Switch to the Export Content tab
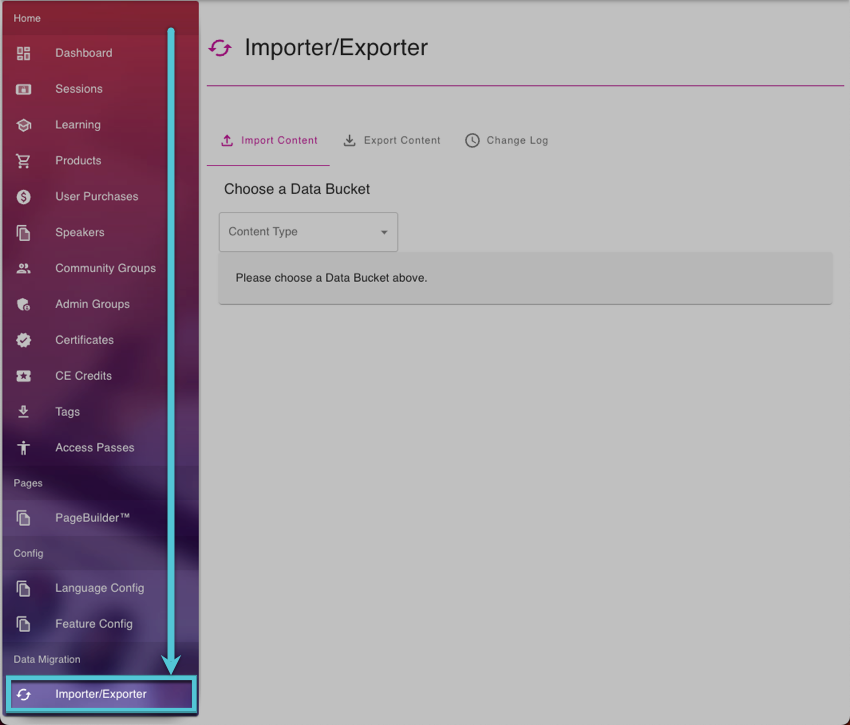850x725 pixels. click(x=391, y=140)
